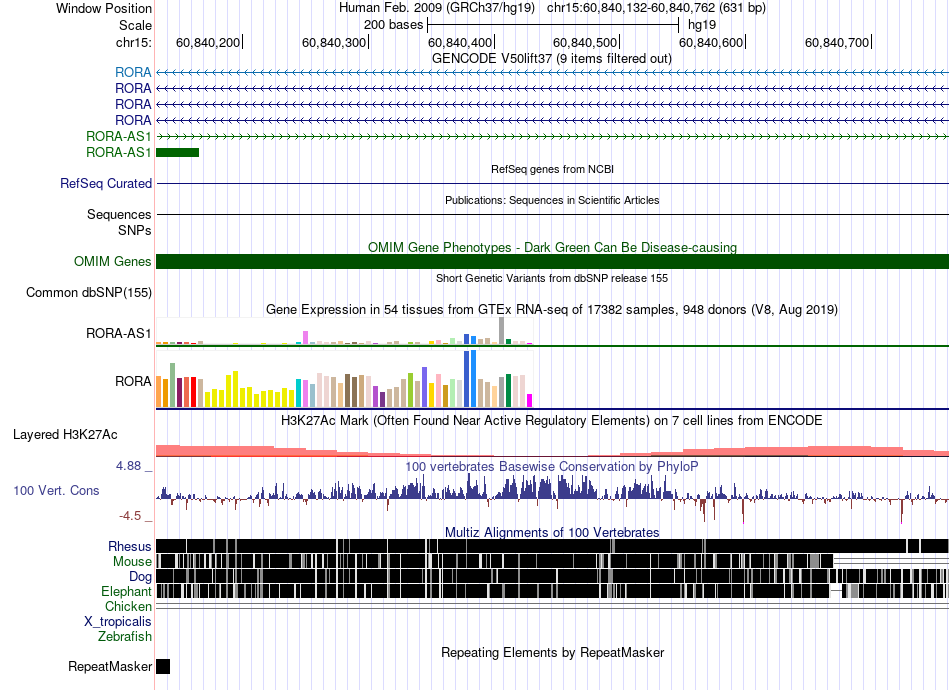
Task: Open the H3K27Ac Mark ENCODE track title
Action: [x=552, y=420]
